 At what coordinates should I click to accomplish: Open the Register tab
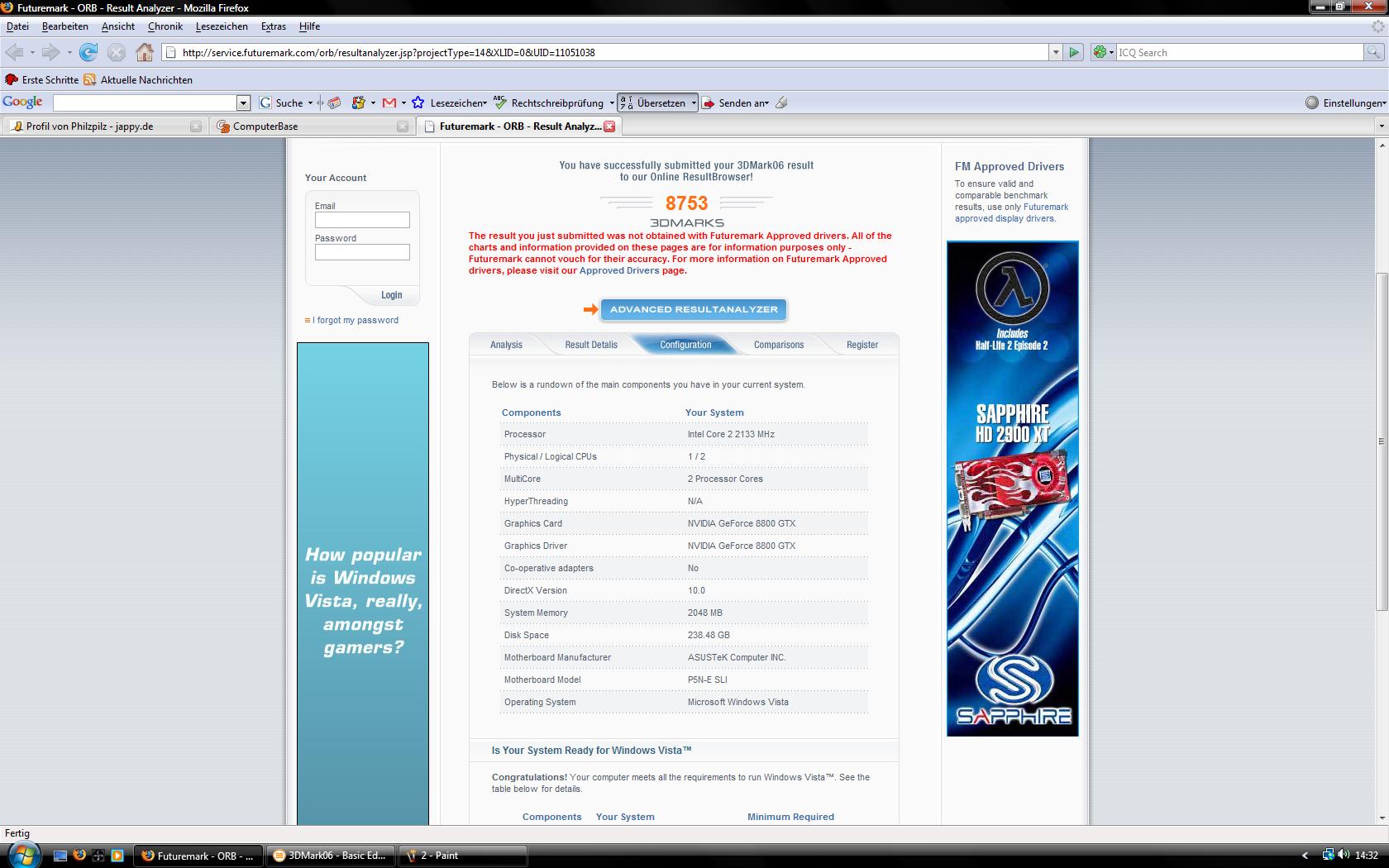[862, 345]
